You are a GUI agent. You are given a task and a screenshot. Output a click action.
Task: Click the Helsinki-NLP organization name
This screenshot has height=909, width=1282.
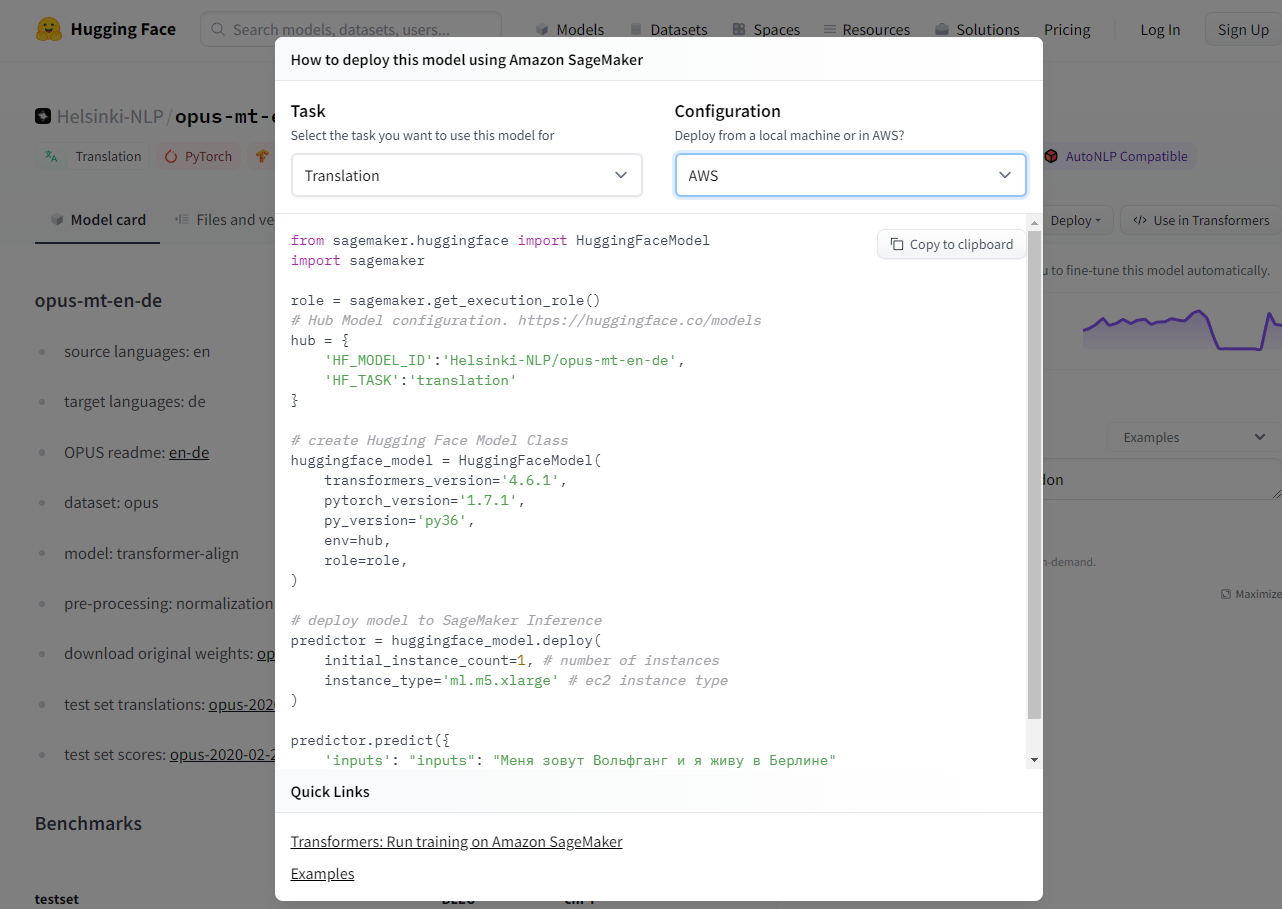click(x=110, y=116)
